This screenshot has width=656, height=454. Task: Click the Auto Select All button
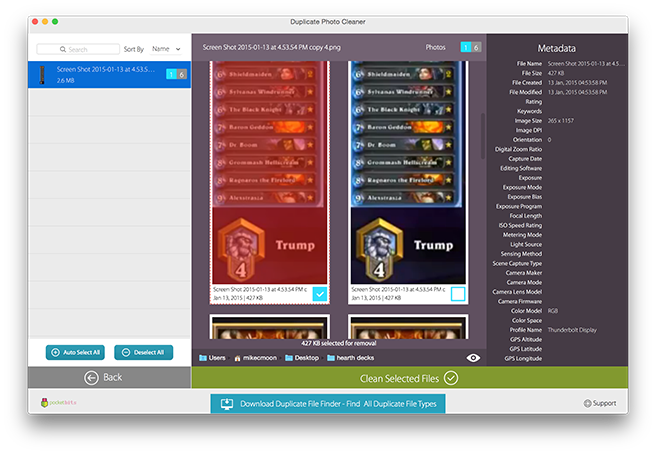75,352
